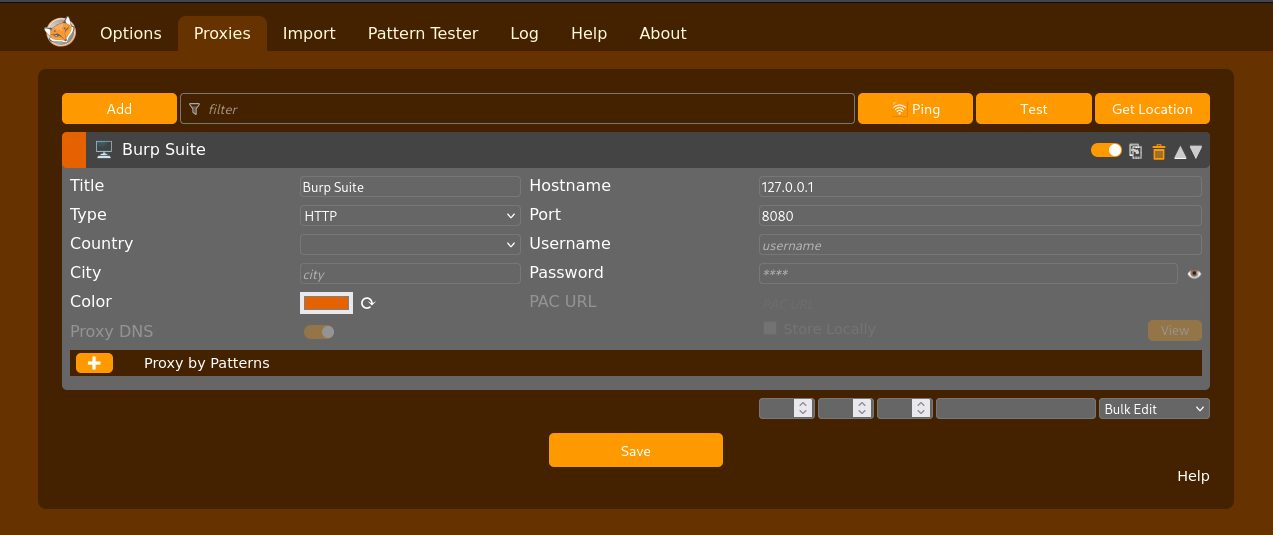This screenshot has width=1273, height=535.
Task: Click the computer icon beside Burp Suite
Action: point(103,150)
